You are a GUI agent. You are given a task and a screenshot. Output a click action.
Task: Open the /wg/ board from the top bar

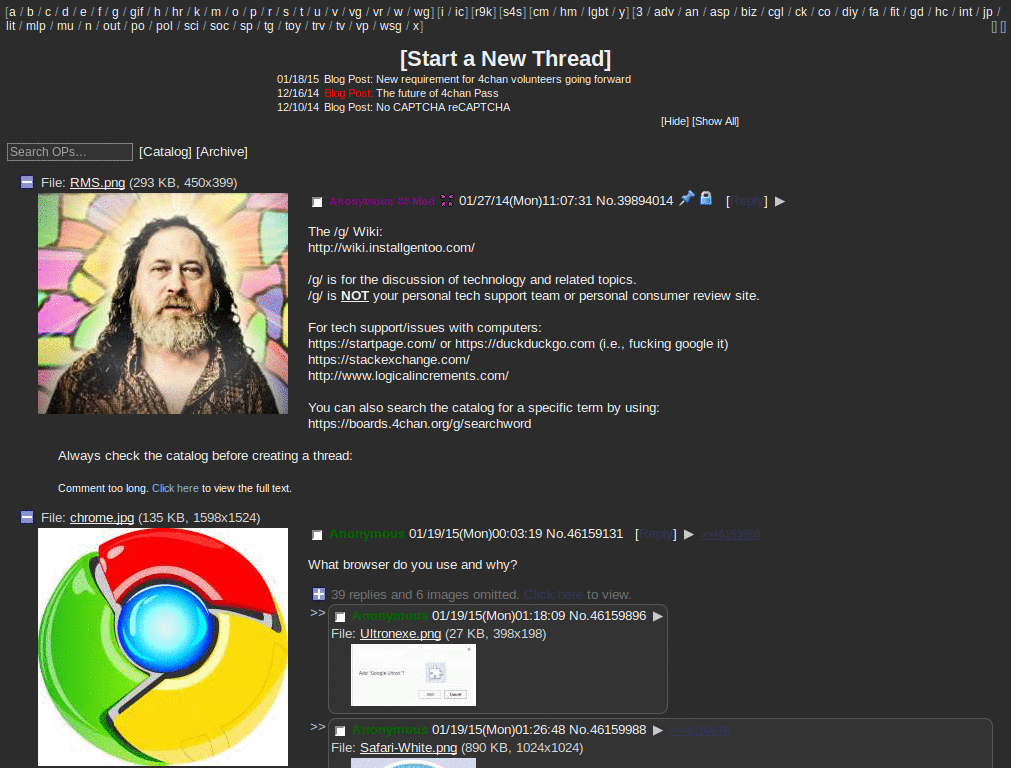[x=420, y=12]
